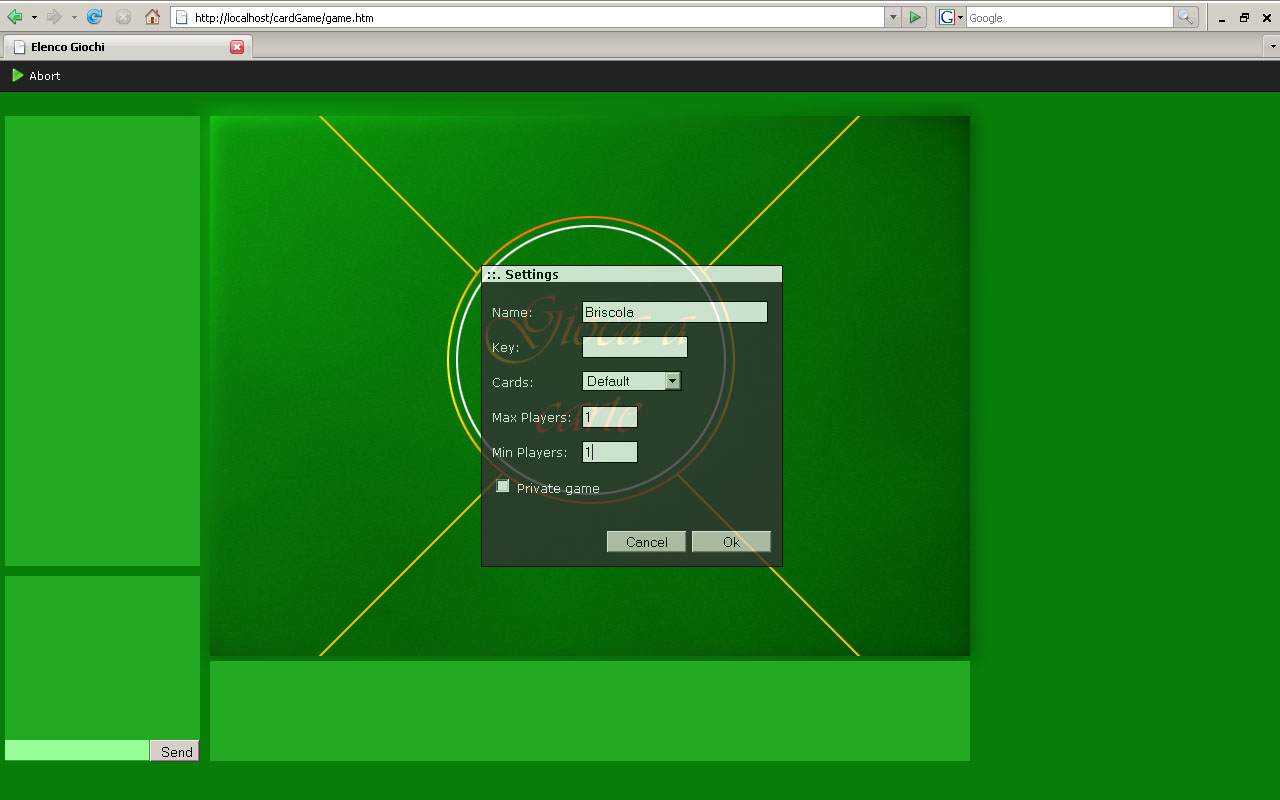The image size is (1280, 800).
Task: Open the back history dropdown arrow
Action: click(34, 17)
